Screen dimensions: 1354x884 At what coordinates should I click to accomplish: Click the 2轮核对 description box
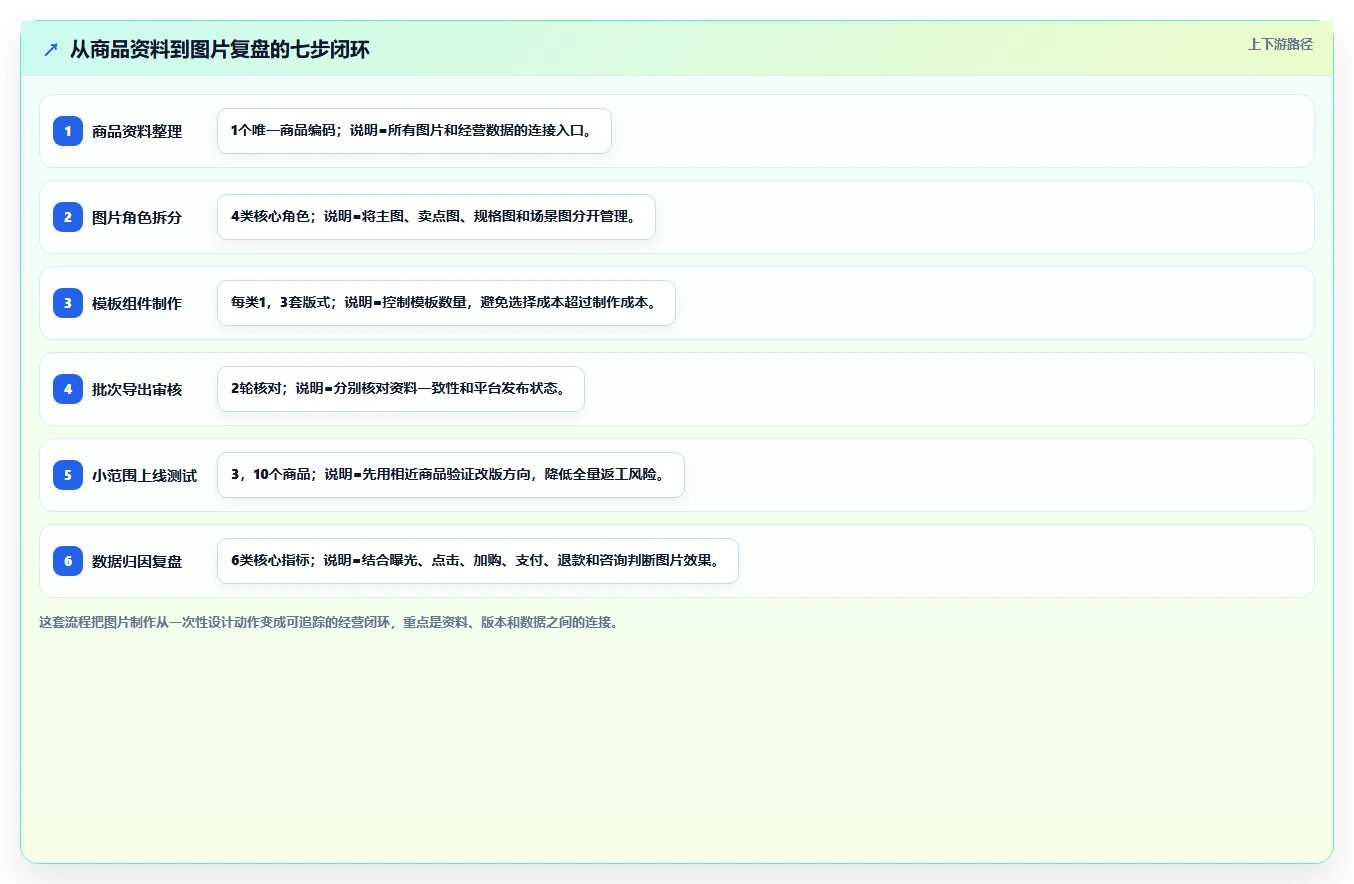pyautogui.click(x=400, y=389)
